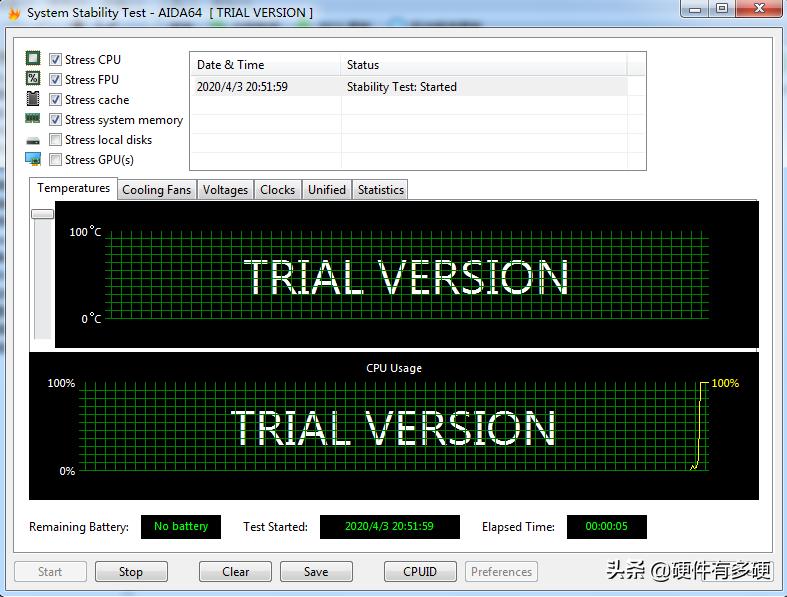The image size is (787, 597).
Task: Turn on Stress GPU(s) checkbox
Action: coord(56,160)
